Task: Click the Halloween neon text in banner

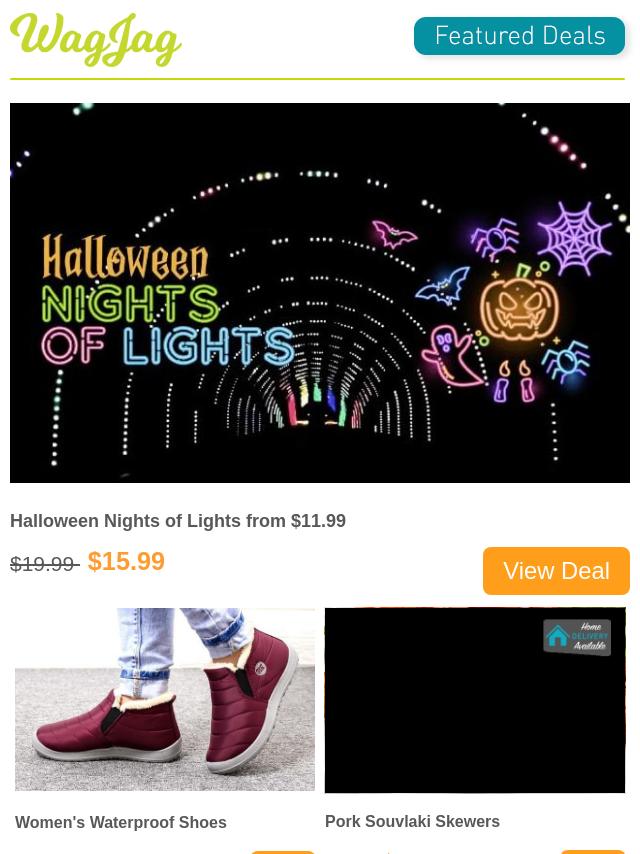Action: [125, 257]
